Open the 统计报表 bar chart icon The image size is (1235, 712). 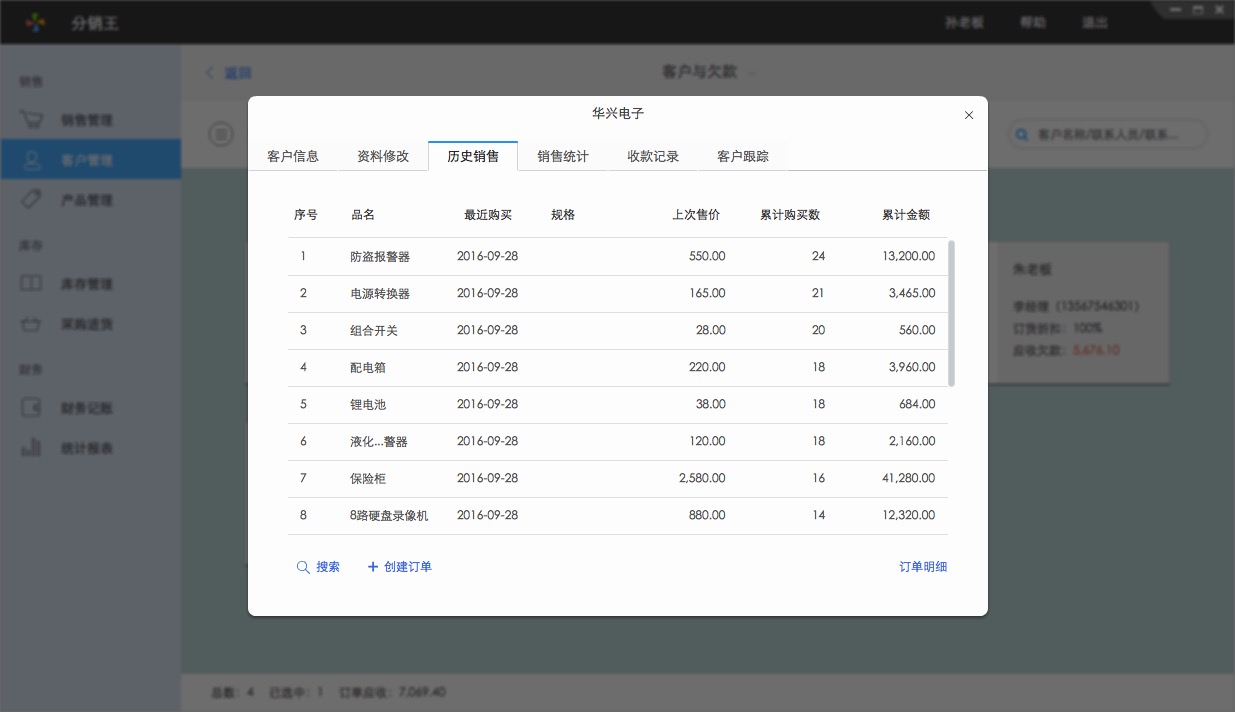coord(32,448)
